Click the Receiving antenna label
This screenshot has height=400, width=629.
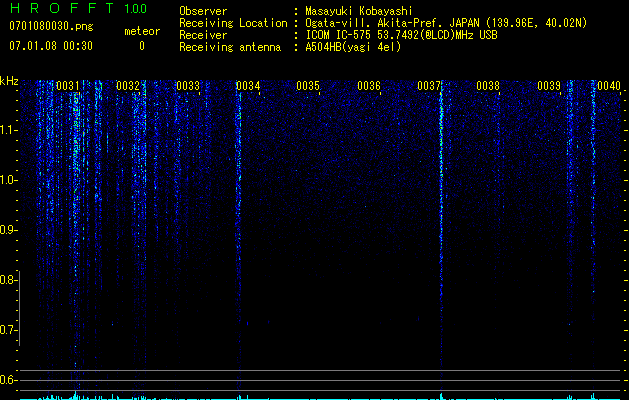point(230,47)
